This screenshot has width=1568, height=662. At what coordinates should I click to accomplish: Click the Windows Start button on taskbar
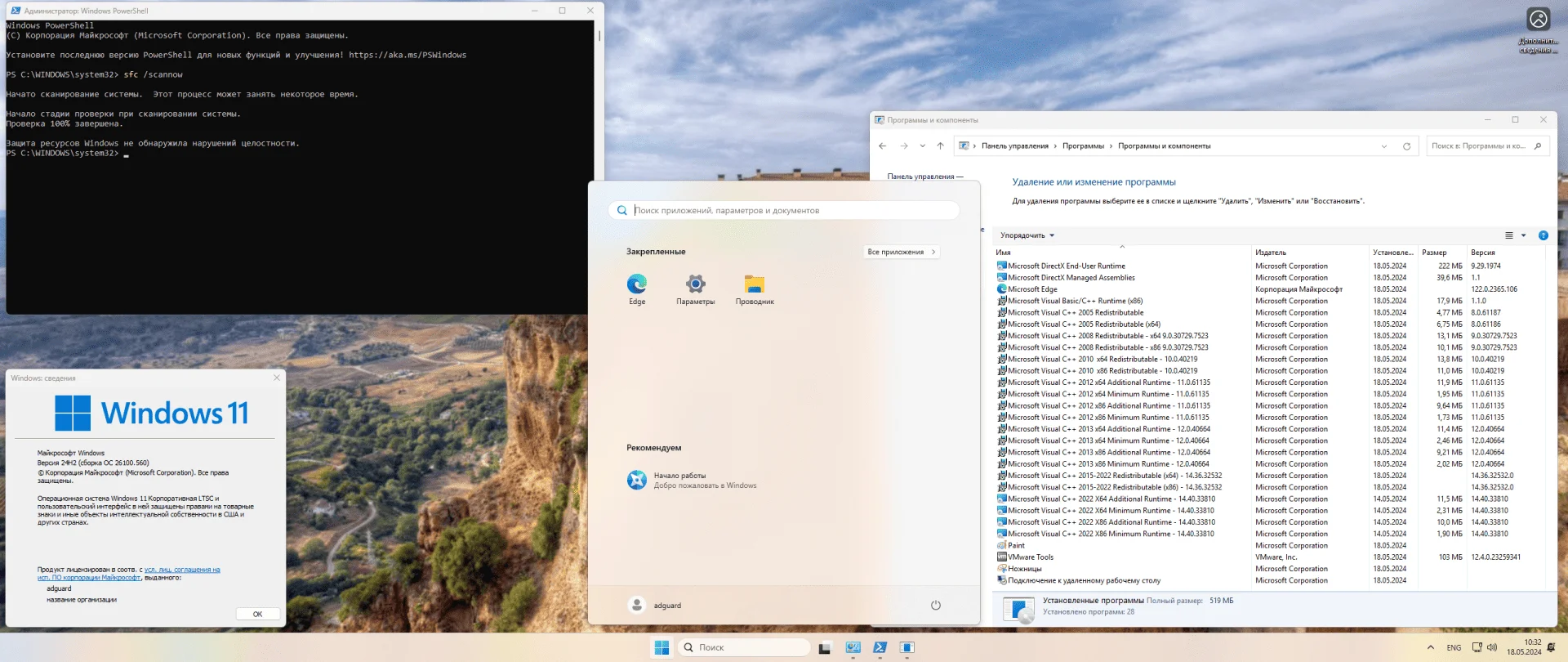(661, 647)
